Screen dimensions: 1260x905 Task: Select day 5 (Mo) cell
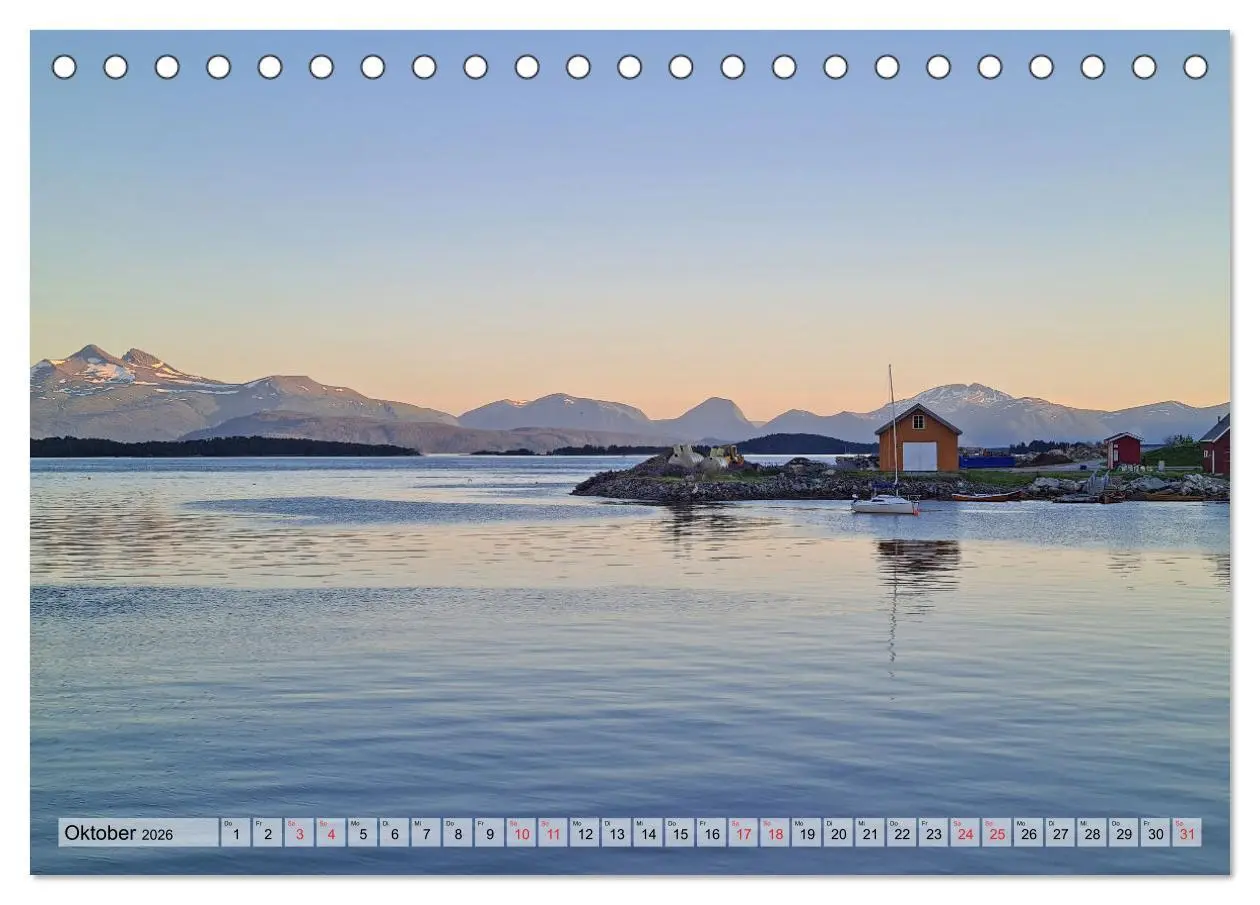362,833
